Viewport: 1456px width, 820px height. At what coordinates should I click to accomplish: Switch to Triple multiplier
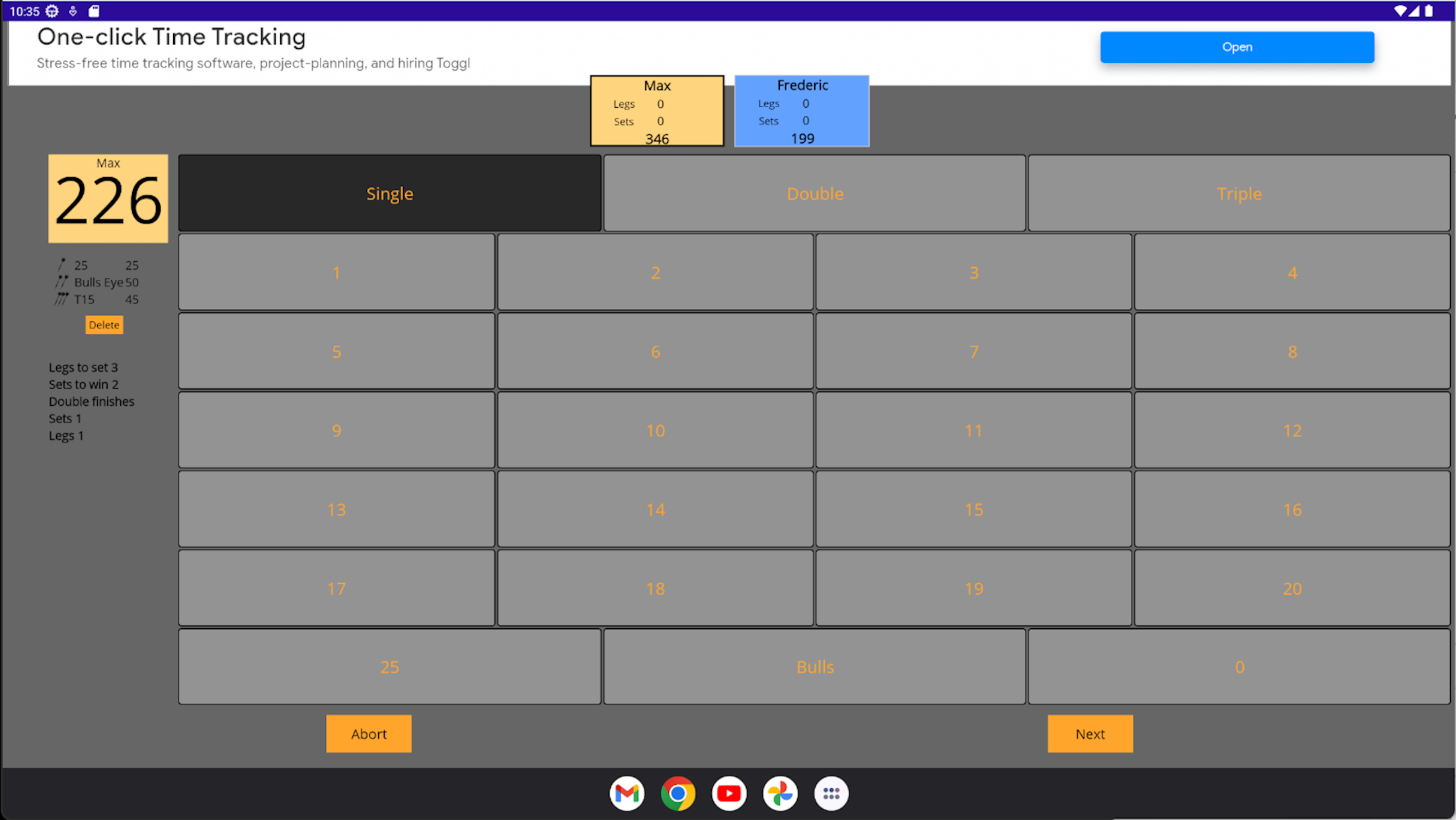[1239, 193]
